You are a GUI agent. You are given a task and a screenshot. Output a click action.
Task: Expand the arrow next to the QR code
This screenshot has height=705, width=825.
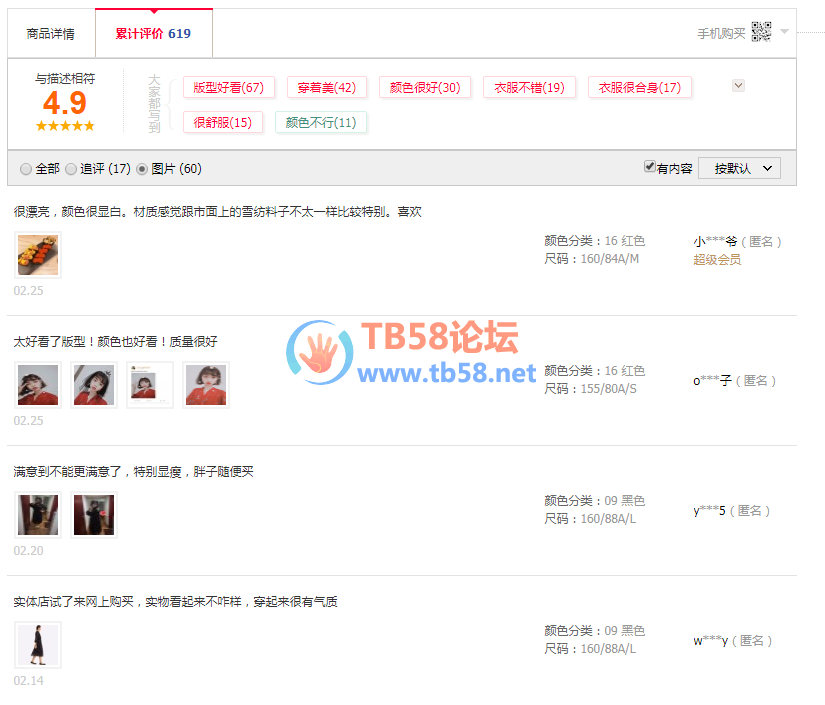(785, 31)
